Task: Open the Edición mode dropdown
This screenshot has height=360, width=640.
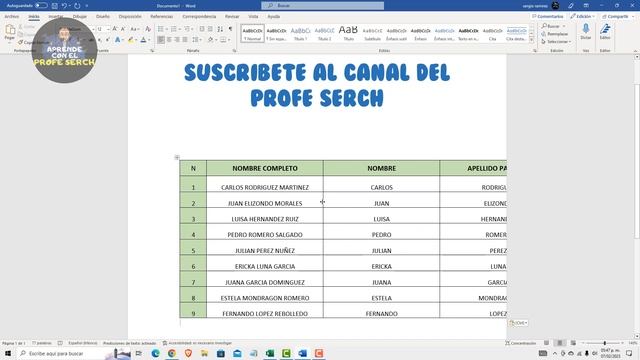Action: click(582, 16)
